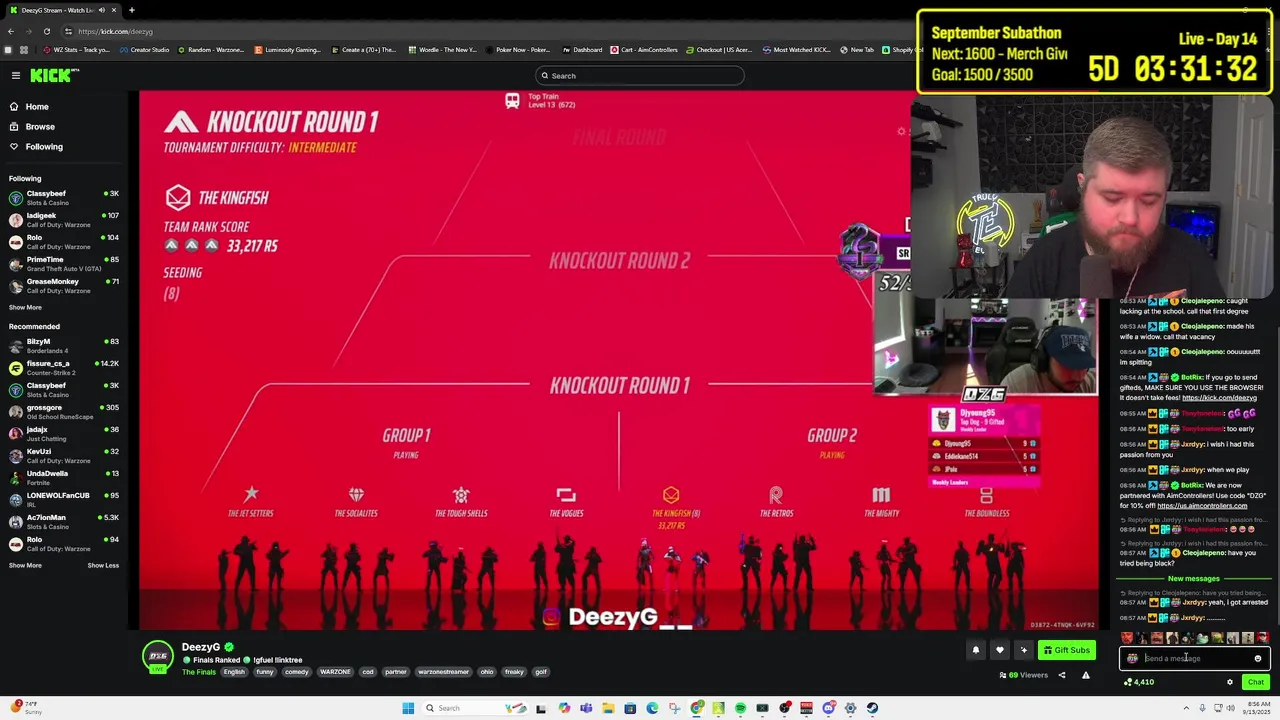Open Spotify from taskbar
The height and width of the screenshot is (720, 1280).
point(740,708)
